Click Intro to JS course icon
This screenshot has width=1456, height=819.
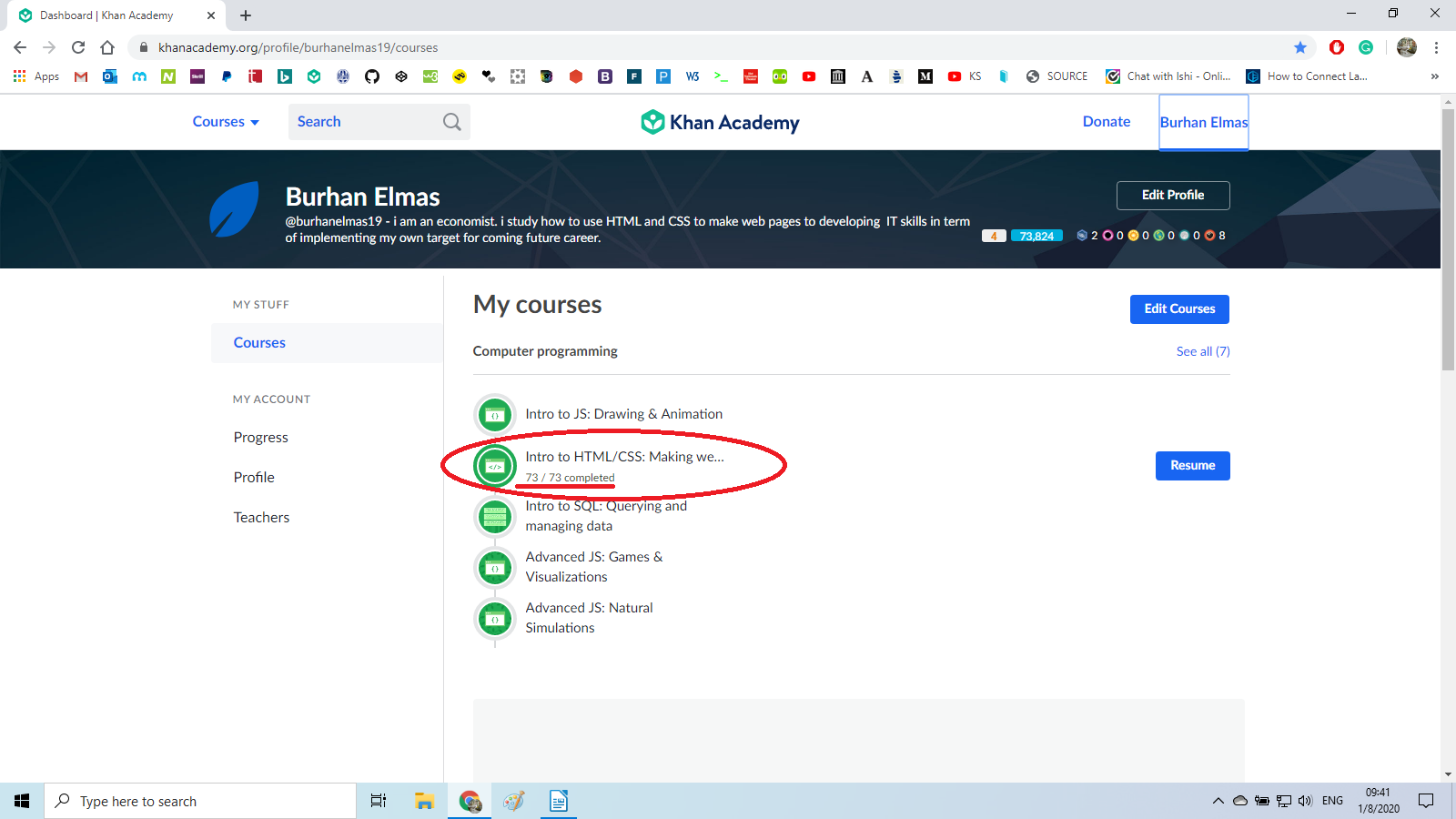[x=495, y=415]
